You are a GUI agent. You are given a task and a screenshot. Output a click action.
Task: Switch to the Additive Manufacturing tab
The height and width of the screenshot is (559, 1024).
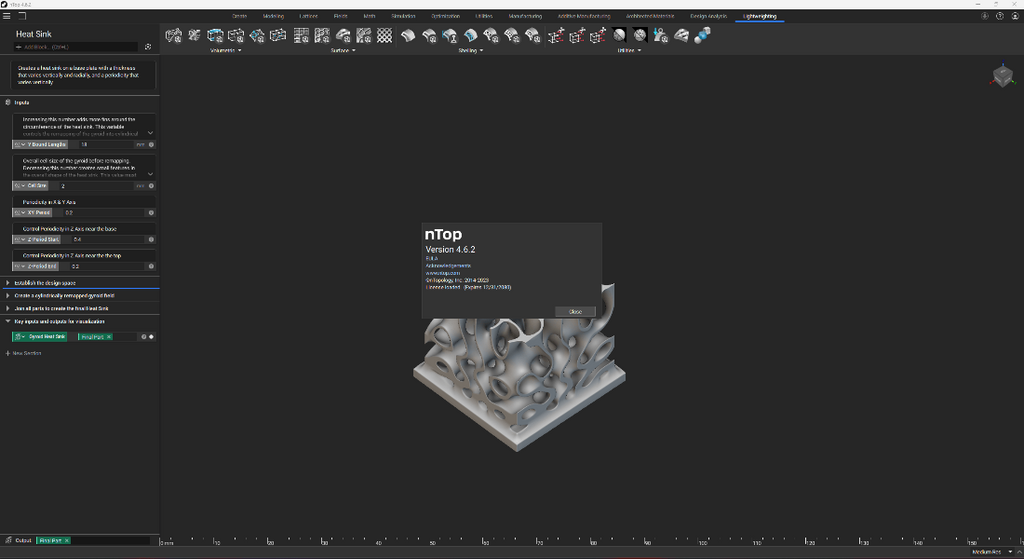[584, 16]
